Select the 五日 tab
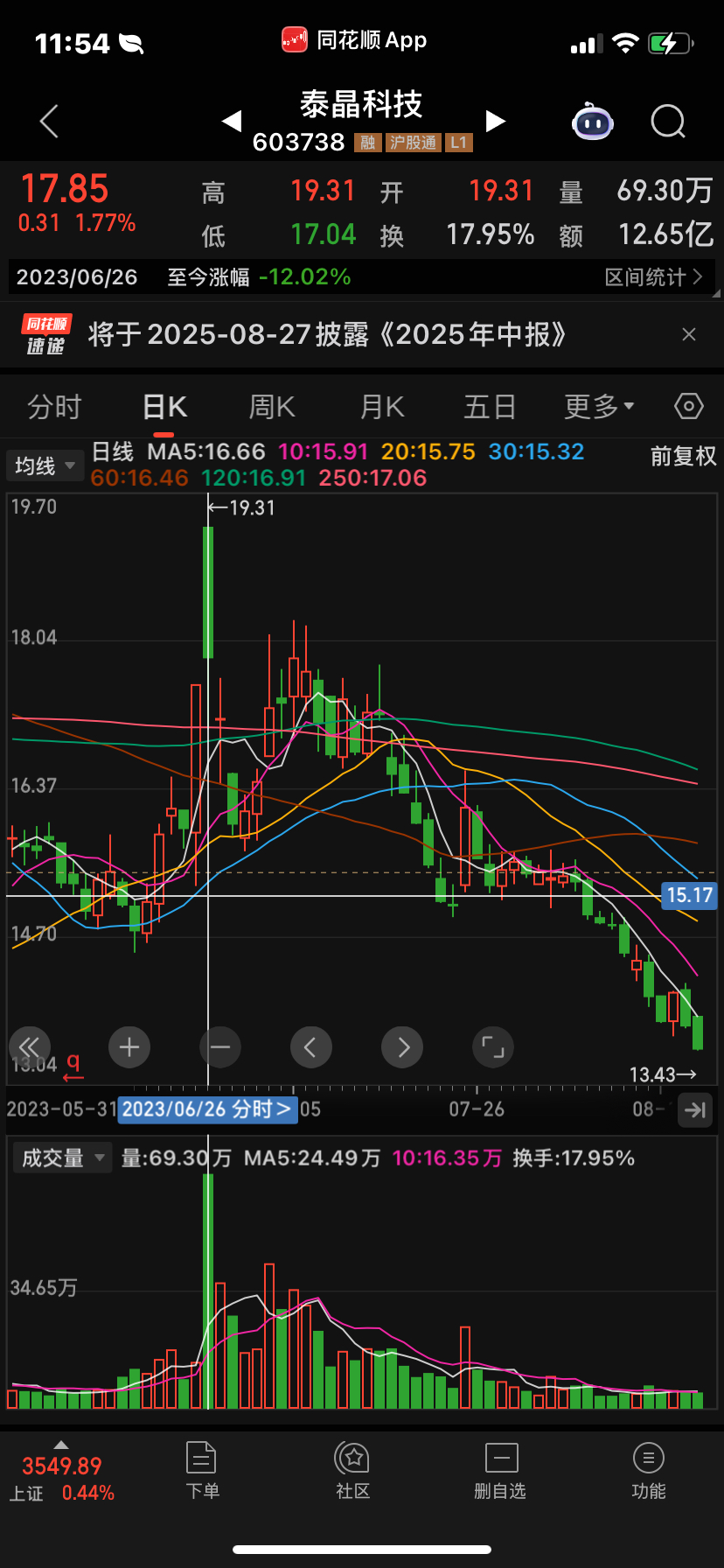 tap(490, 407)
